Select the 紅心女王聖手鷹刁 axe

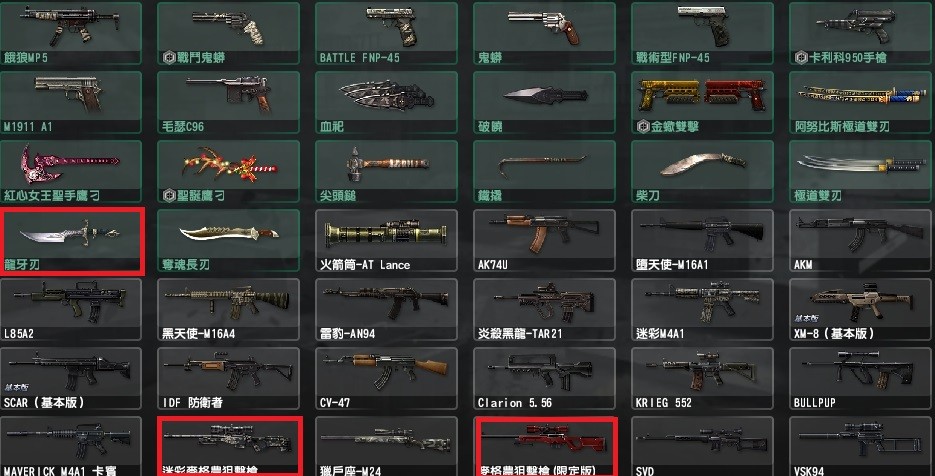point(70,171)
